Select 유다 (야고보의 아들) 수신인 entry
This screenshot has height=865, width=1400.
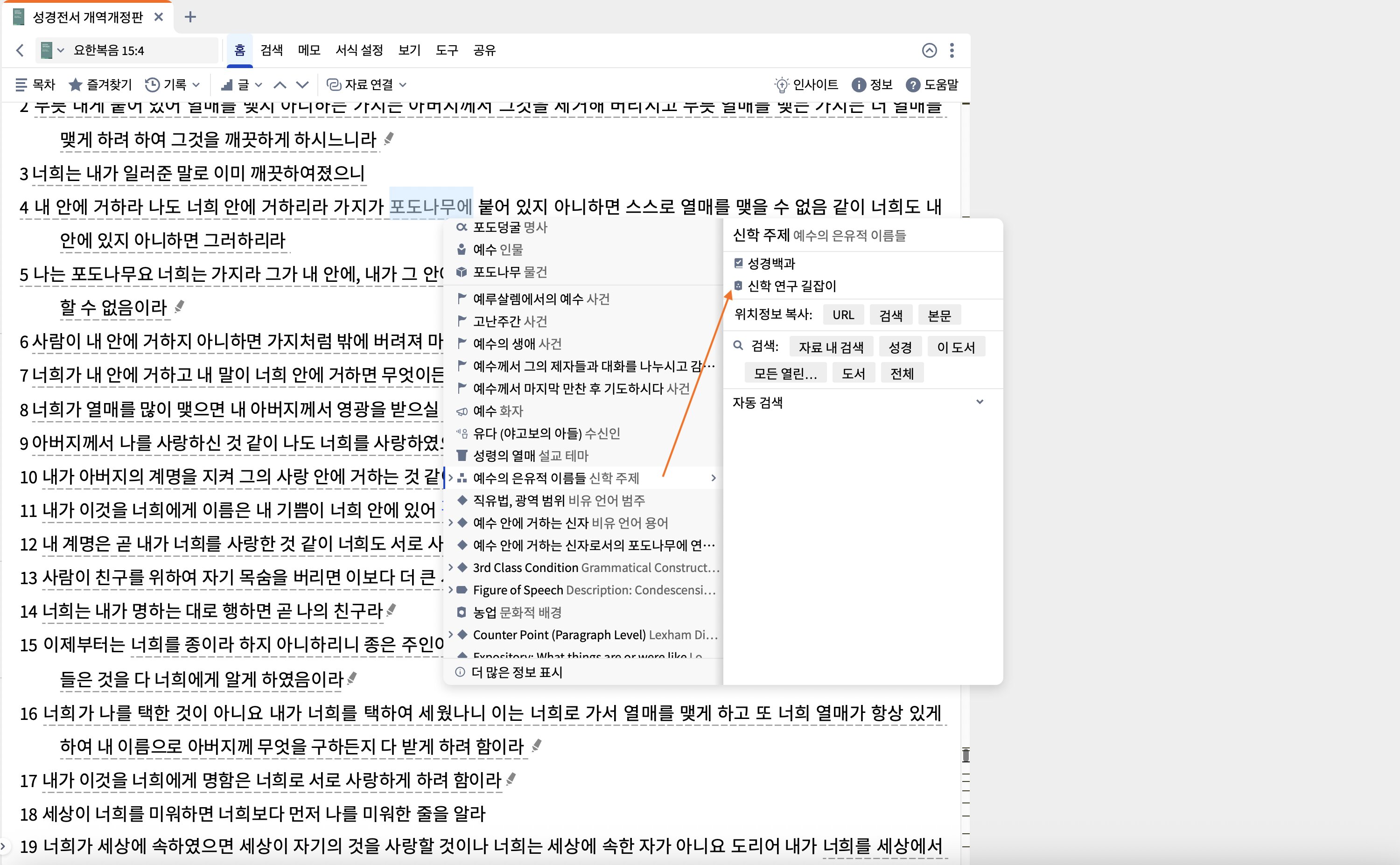[584, 433]
